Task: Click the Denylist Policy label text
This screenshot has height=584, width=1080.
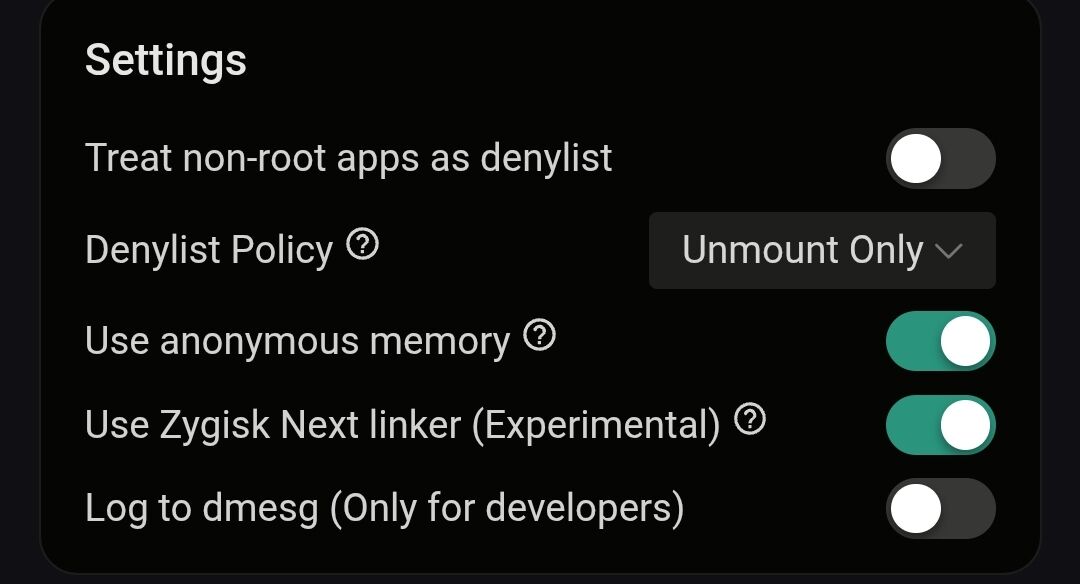Action: (209, 250)
